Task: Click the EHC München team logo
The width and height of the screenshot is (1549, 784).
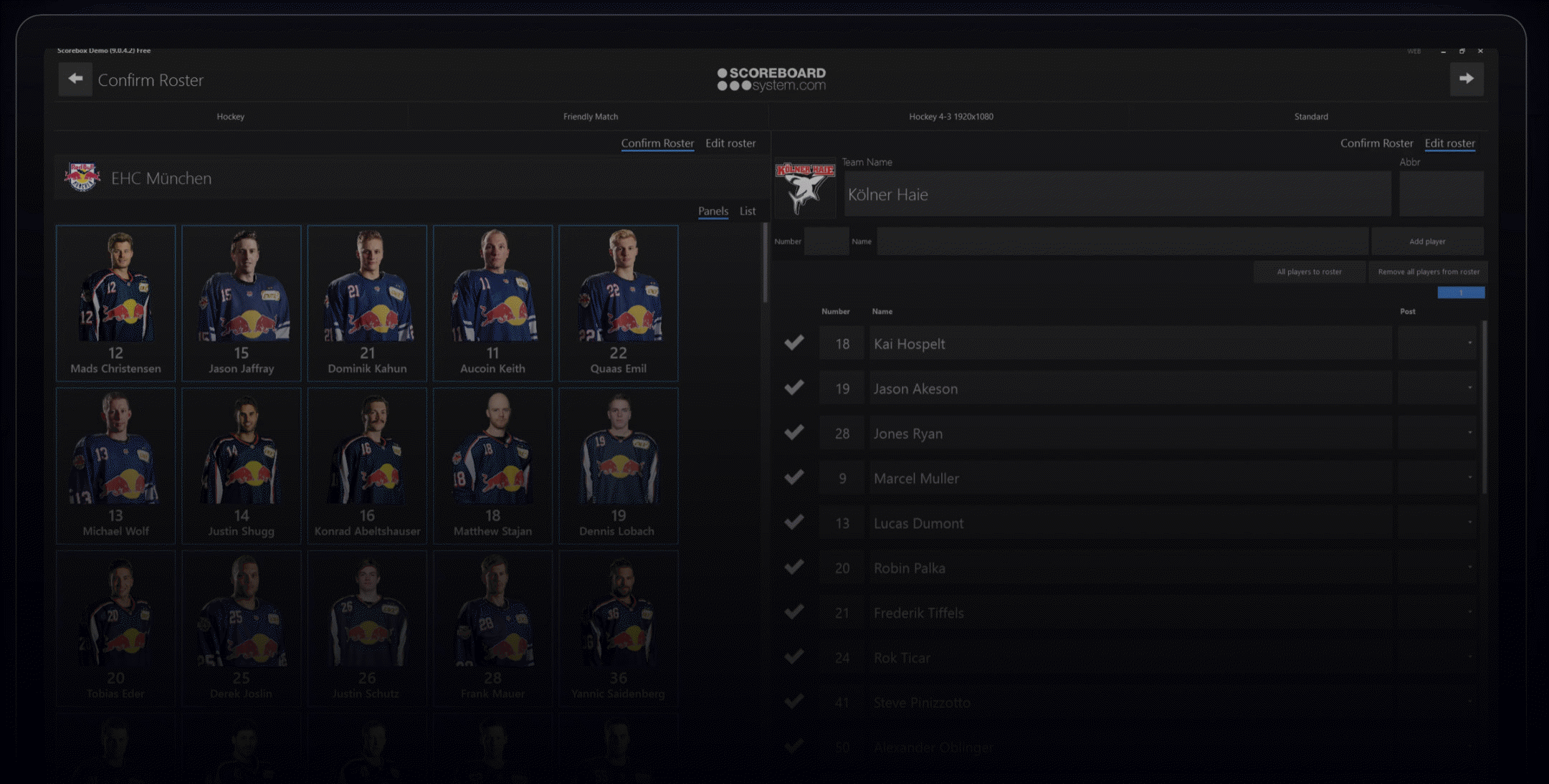Action: point(82,178)
